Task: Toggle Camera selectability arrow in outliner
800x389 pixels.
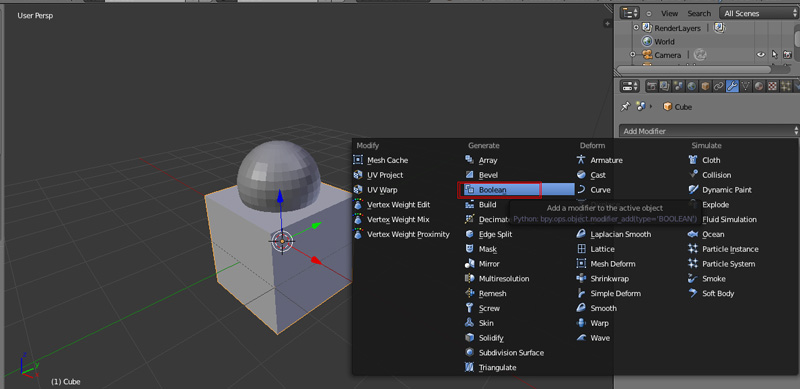Action: coord(774,55)
